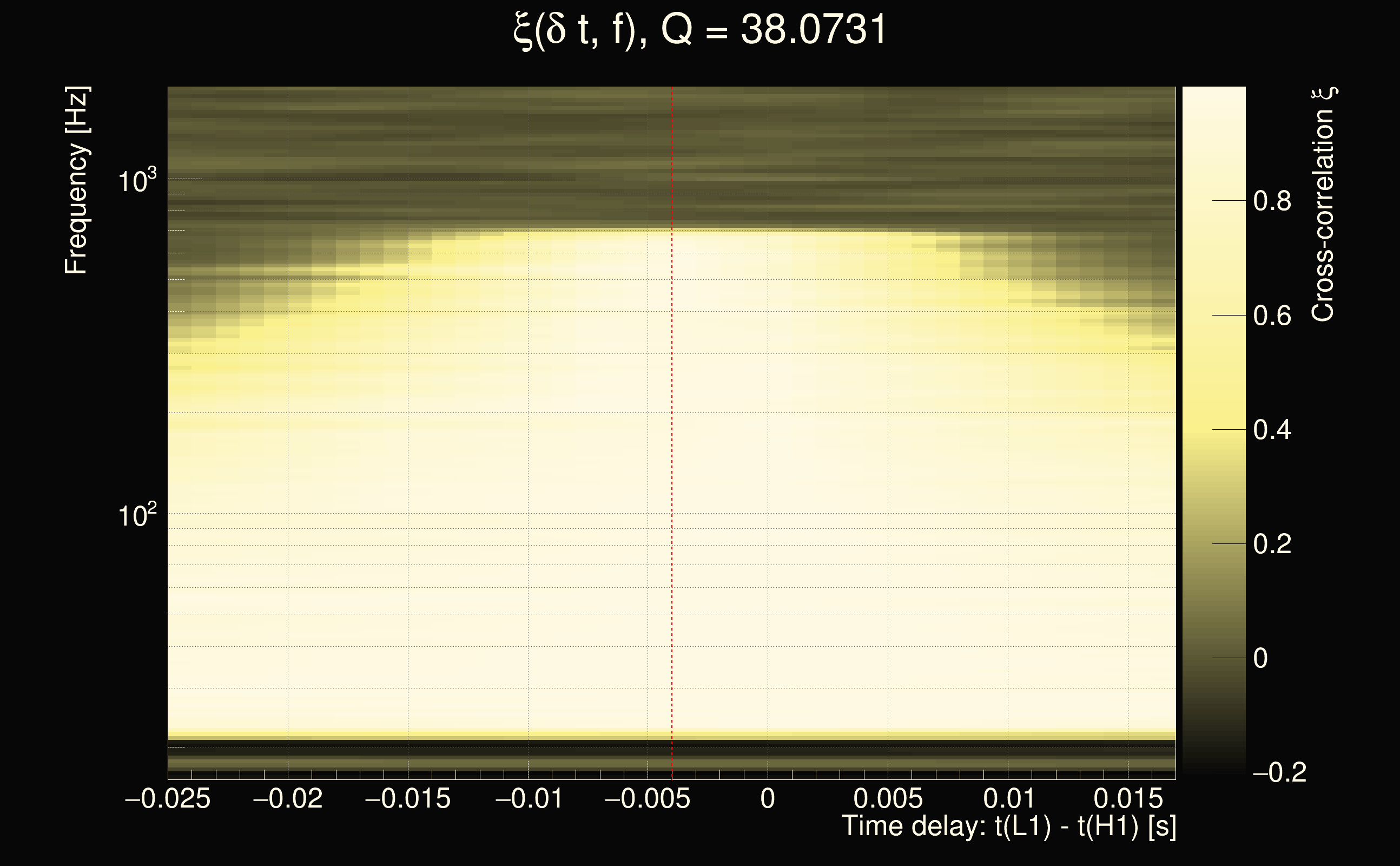Click the −0.025 time delay tick label
The image size is (1400, 866).
pos(168,799)
